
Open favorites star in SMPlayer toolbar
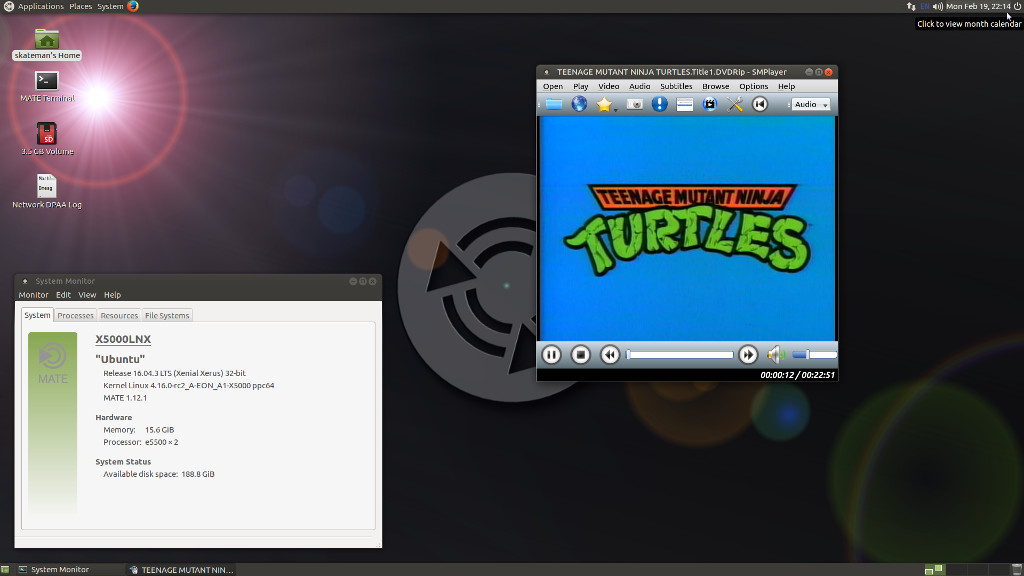point(603,104)
